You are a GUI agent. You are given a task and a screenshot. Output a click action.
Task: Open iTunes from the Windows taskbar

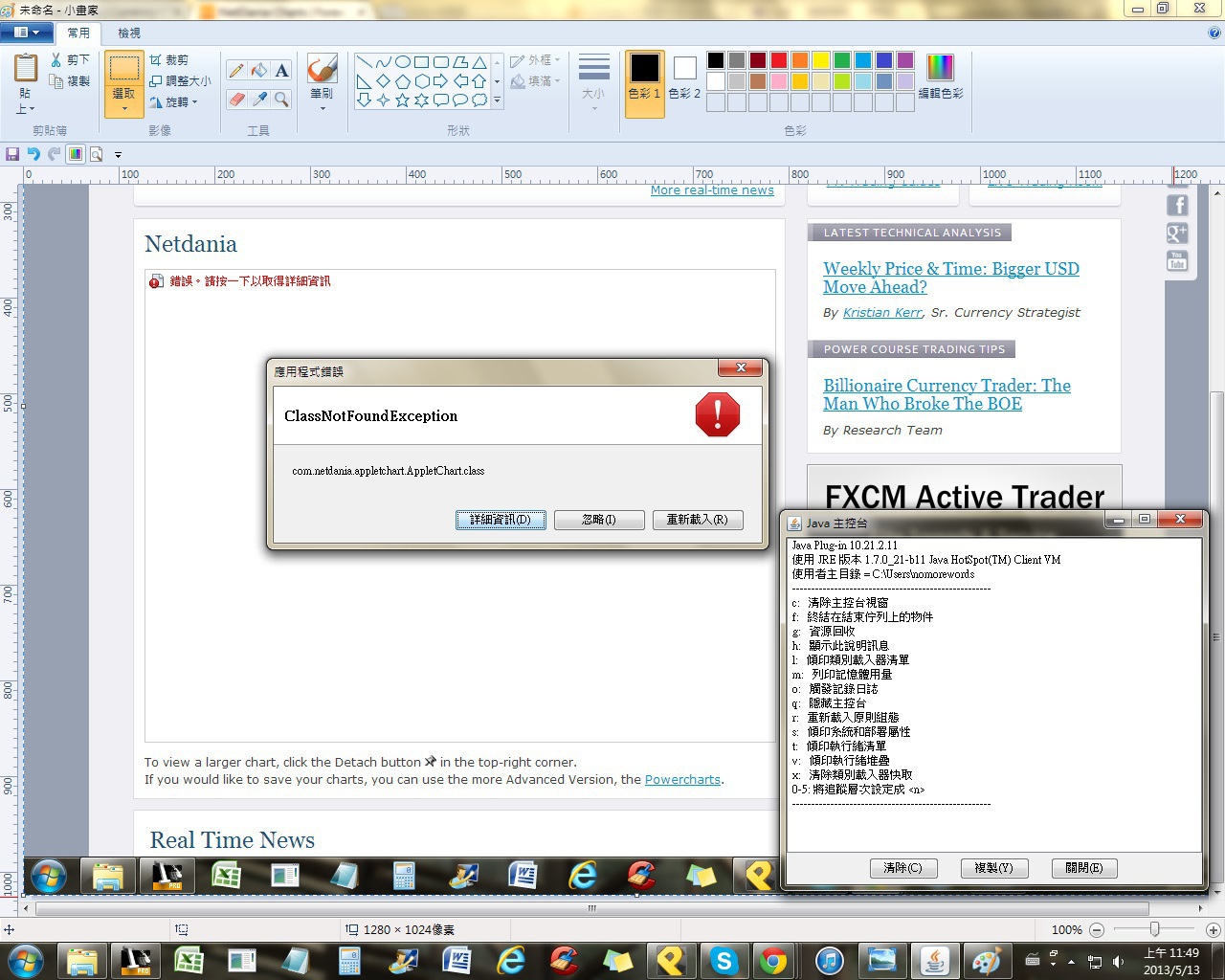[x=829, y=960]
